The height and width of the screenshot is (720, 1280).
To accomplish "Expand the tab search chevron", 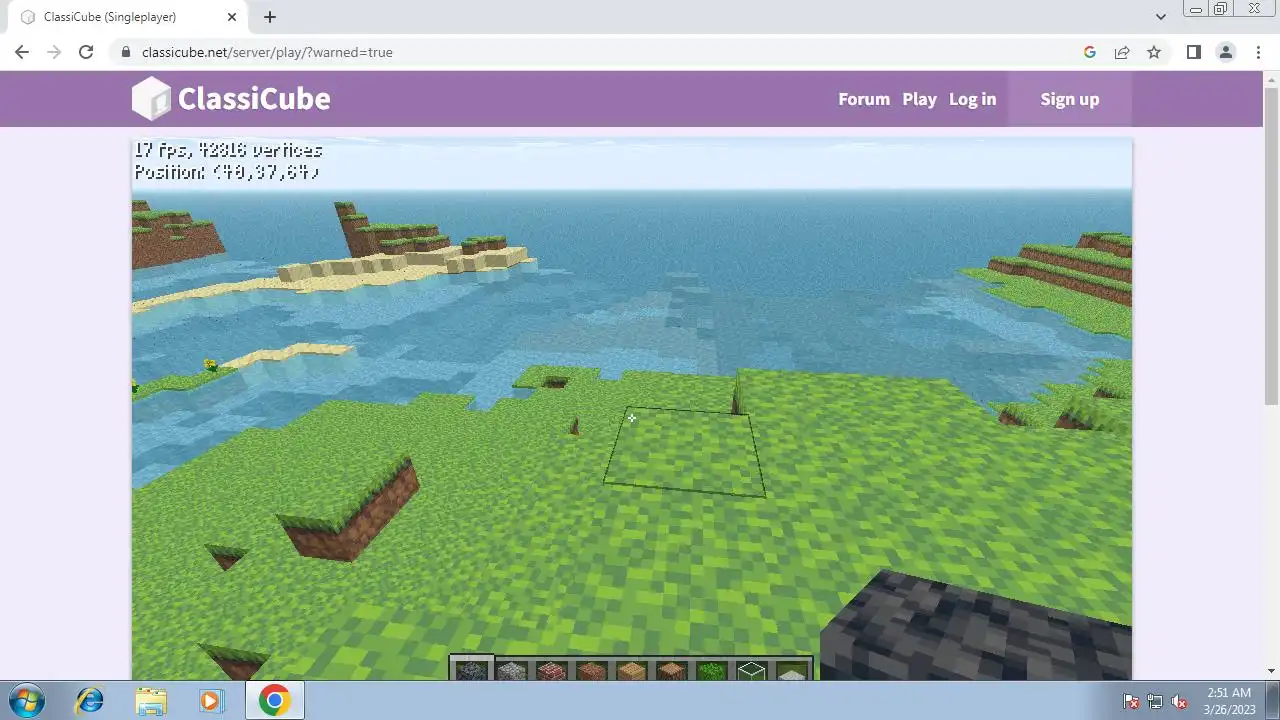I will coord(1160,17).
